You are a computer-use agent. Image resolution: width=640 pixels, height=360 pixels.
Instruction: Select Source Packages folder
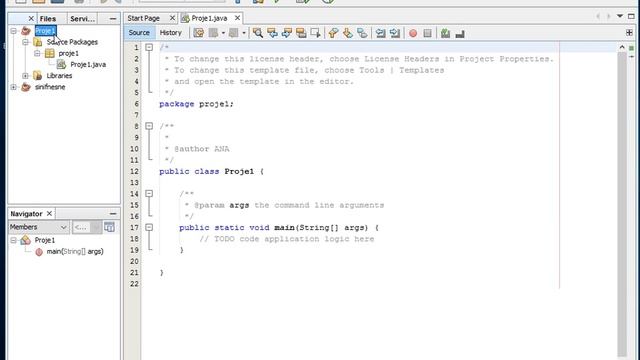pyautogui.click(x=72, y=42)
